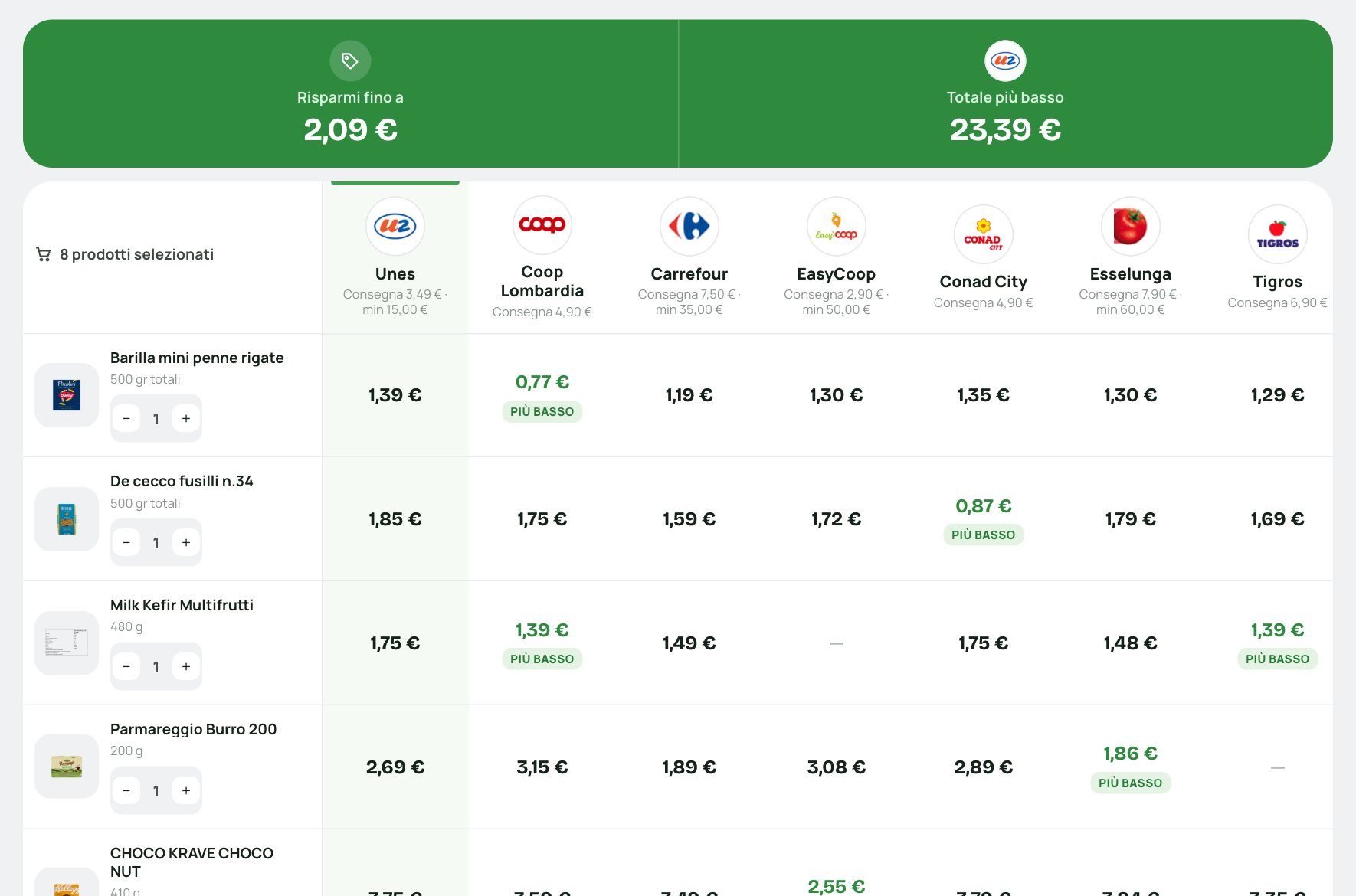Click the U2 logo above Totale più basso
Image resolution: width=1356 pixels, height=896 pixels.
1005,60
